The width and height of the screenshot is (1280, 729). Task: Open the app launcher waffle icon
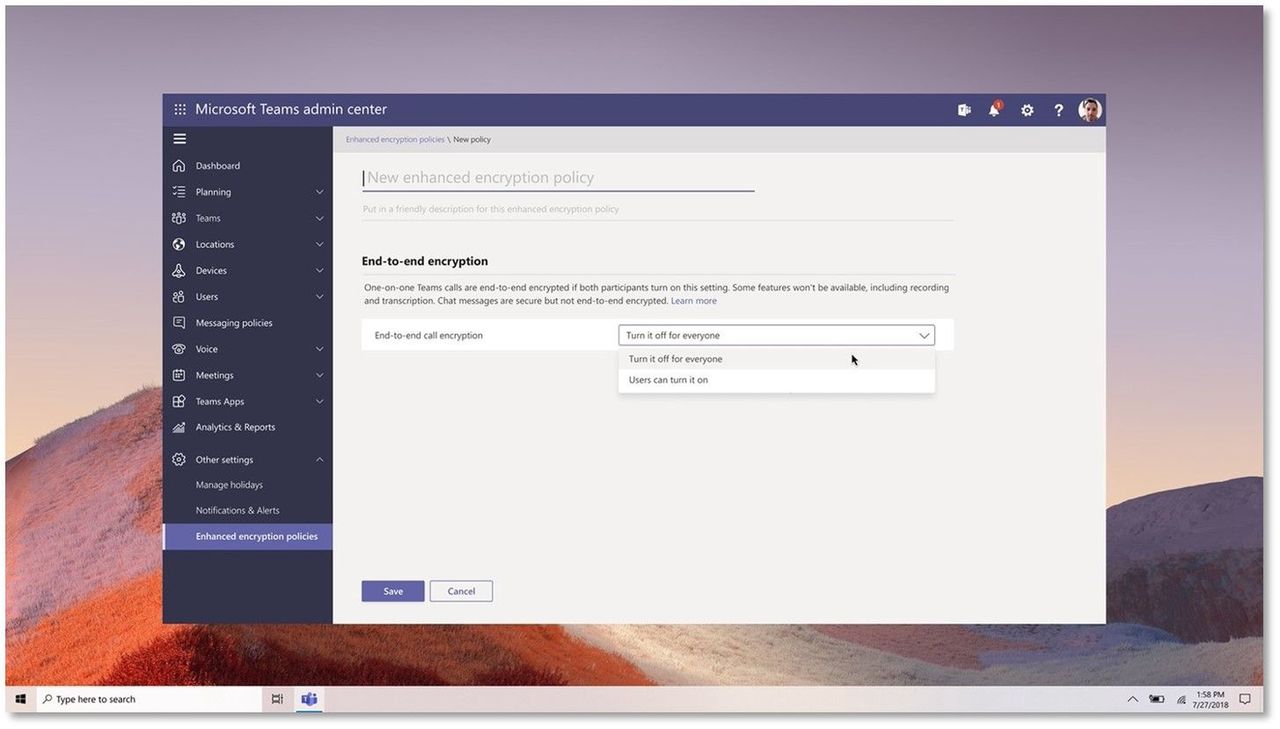(180, 110)
